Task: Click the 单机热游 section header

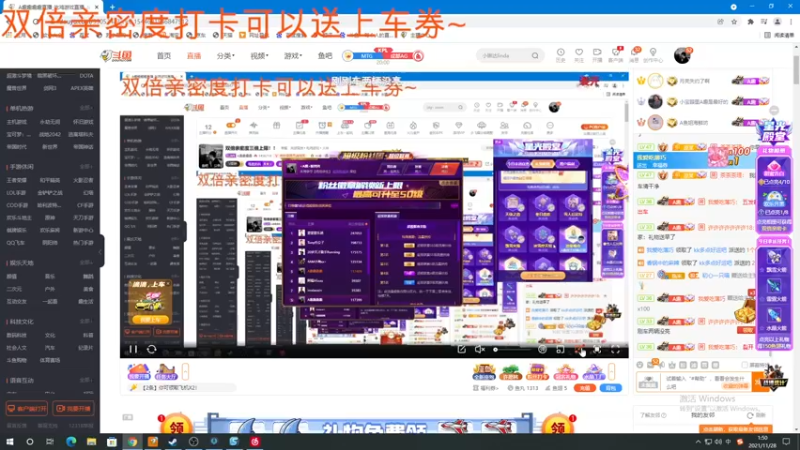Action: (x=20, y=108)
